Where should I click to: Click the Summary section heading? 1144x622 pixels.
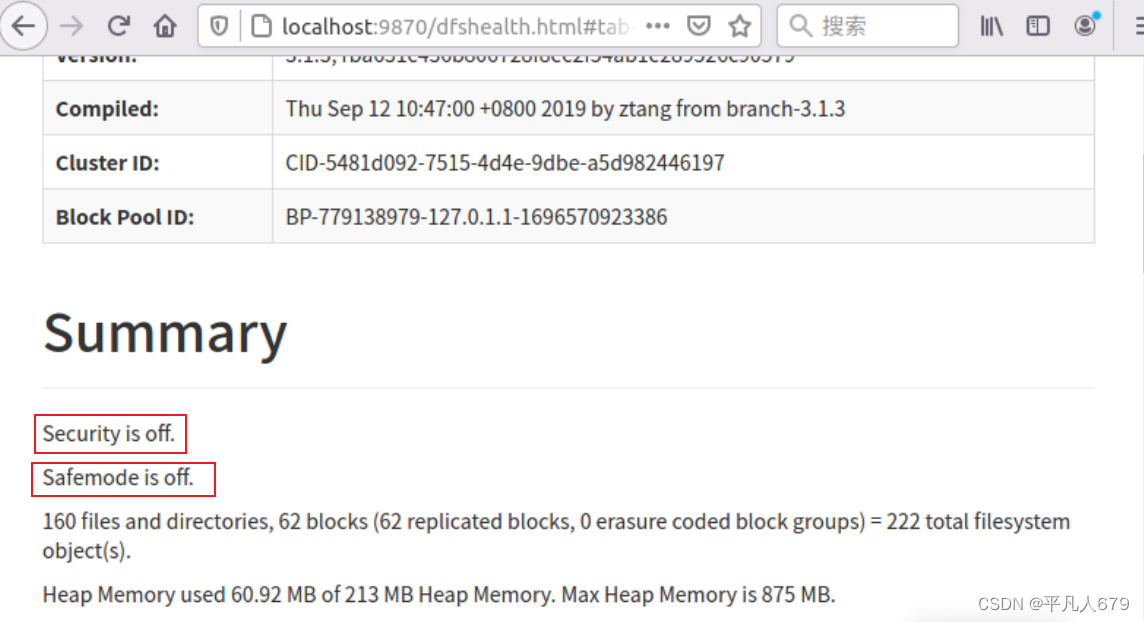tap(163, 333)
